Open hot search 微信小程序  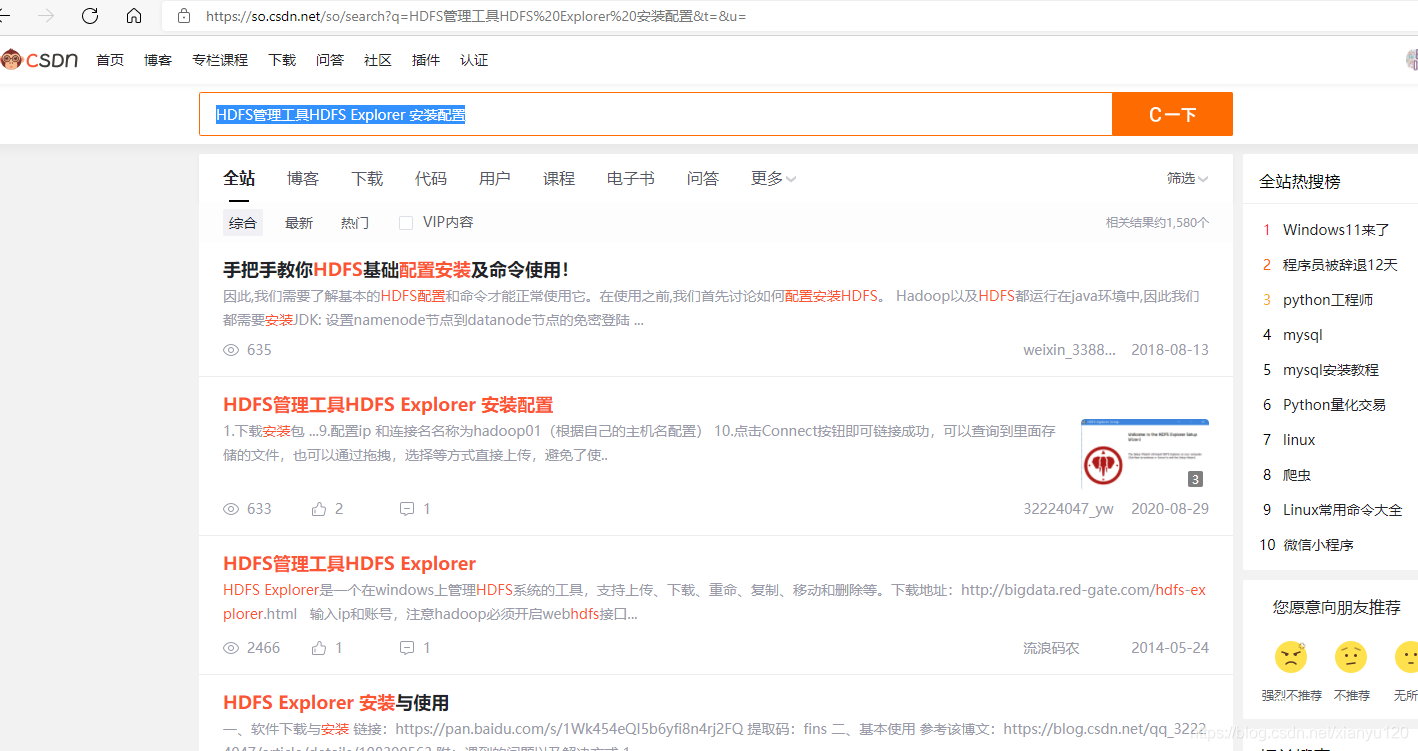point(1318,545)
